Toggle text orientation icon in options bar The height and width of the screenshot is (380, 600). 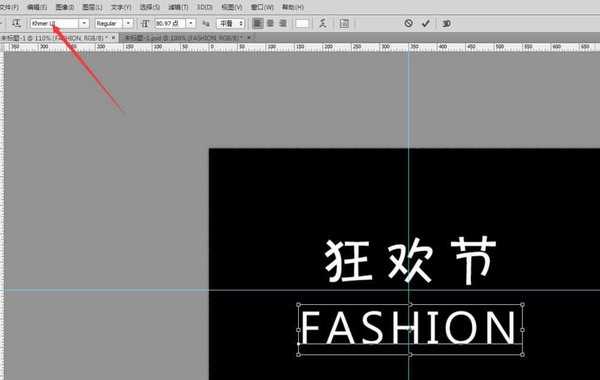coord(16,23)
